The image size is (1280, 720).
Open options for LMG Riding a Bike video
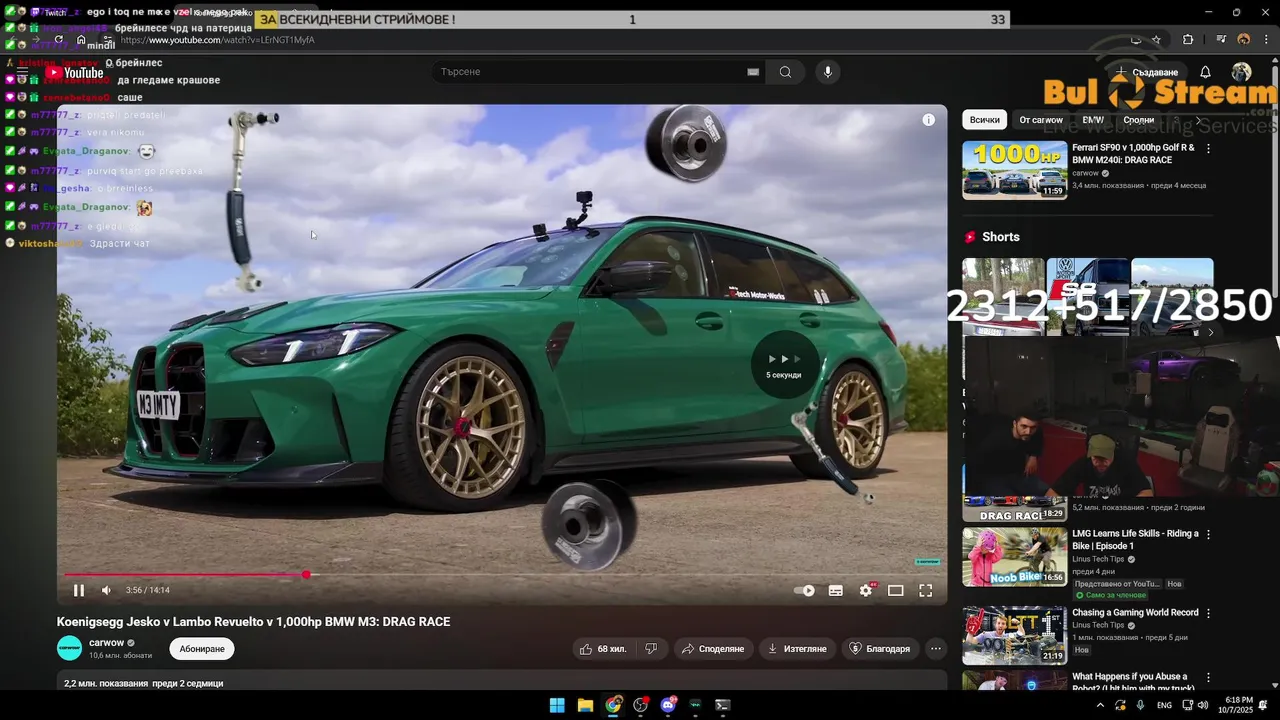click(1208, 534)
